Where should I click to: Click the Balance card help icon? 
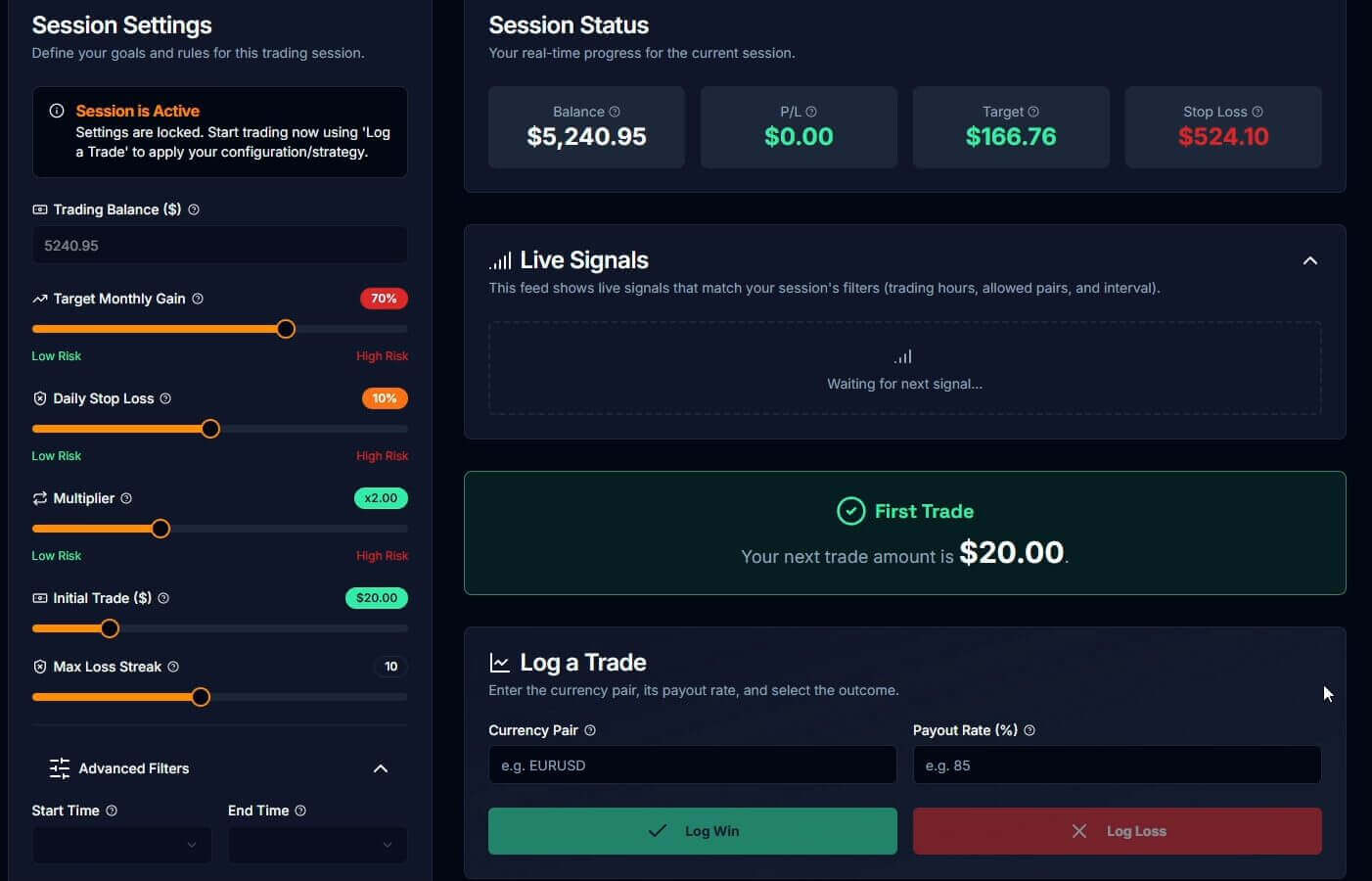click(x=615, y=112)
